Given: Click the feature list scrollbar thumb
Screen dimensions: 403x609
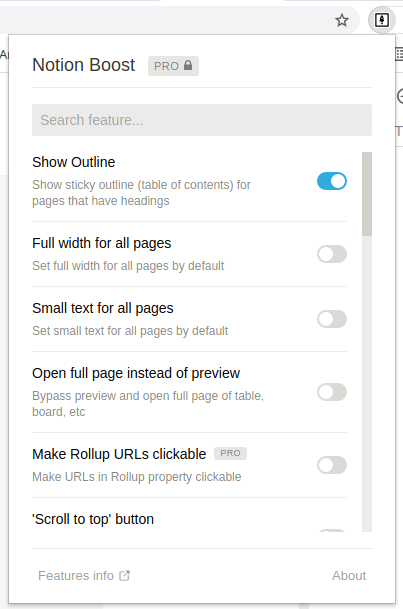Looking at the screenshot, I should point(367,194).
